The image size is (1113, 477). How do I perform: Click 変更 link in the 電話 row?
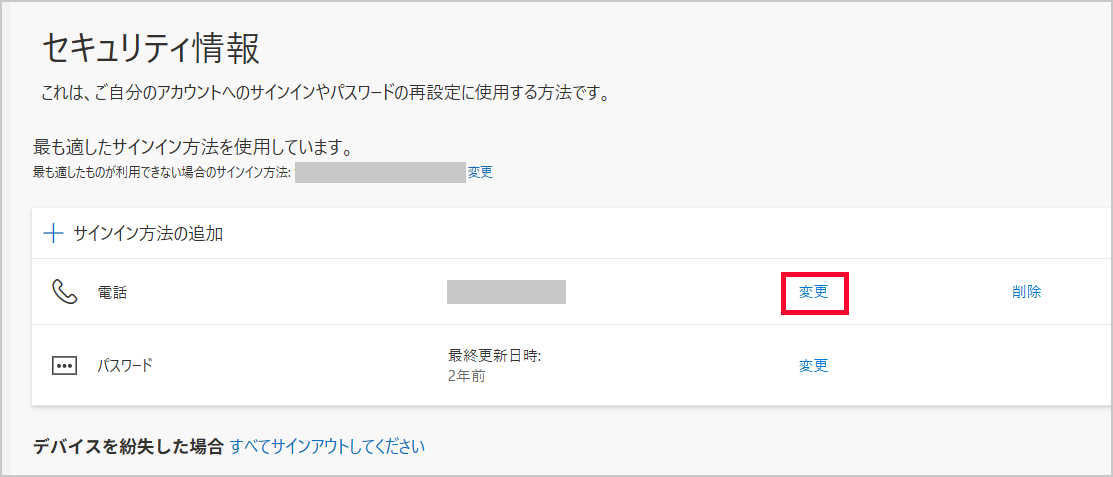tap(813, 292)
